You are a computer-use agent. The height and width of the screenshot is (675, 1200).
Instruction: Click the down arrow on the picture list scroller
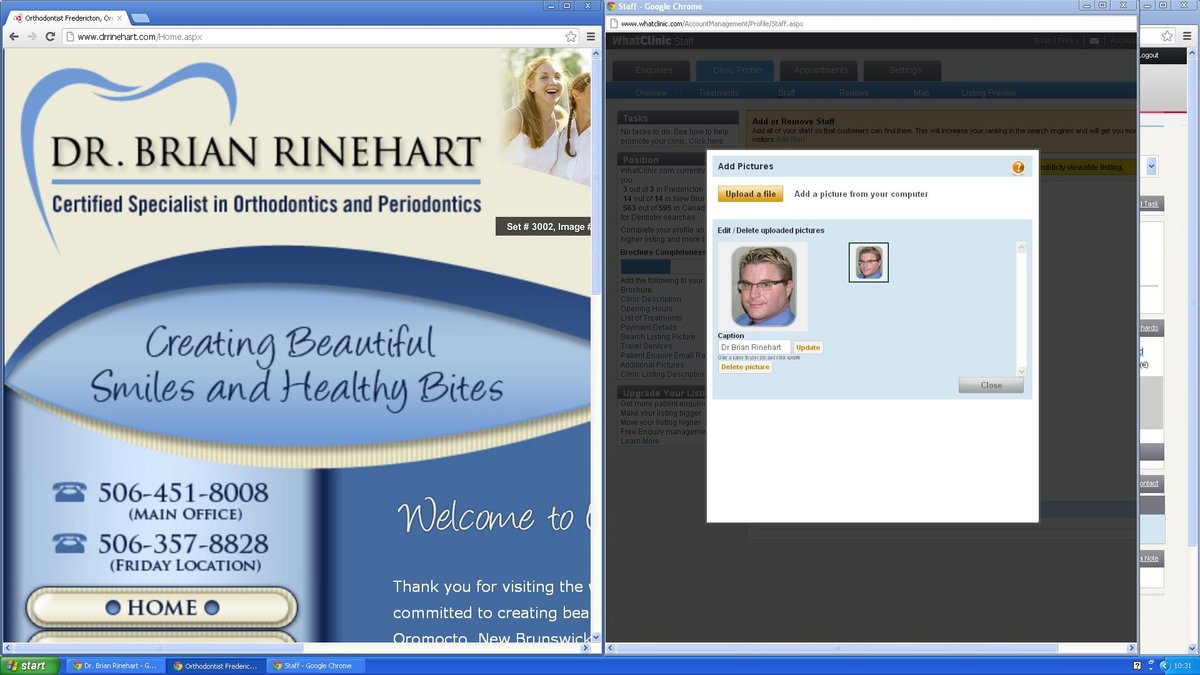(1021, 373)
